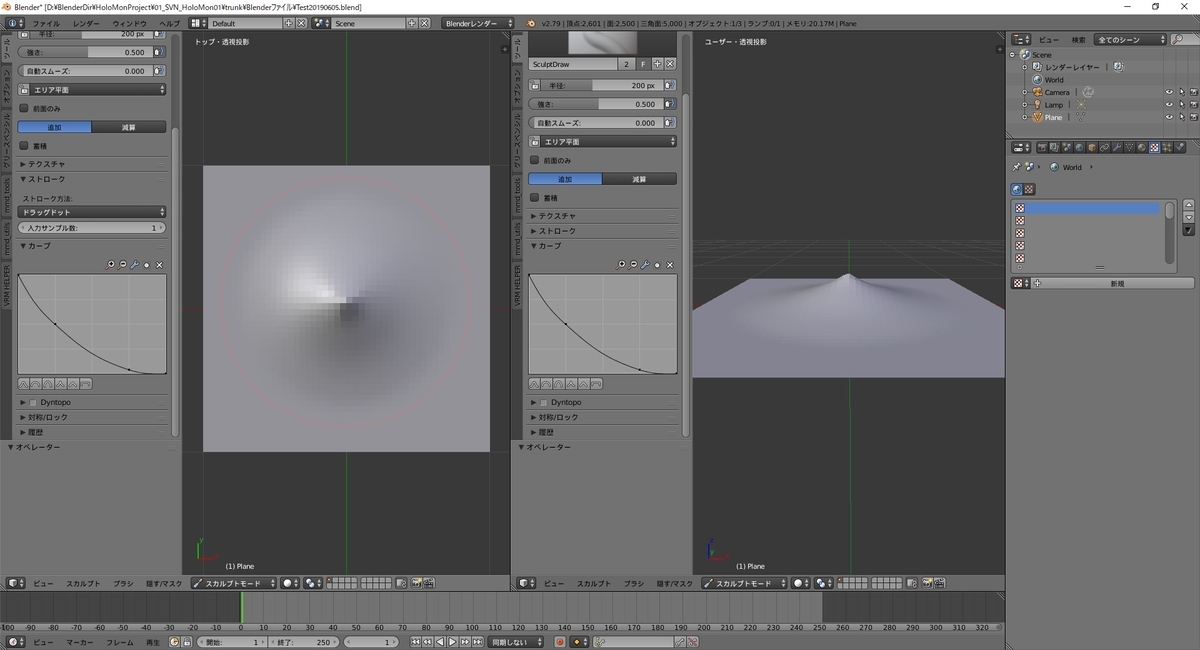Add new SculptDraw brush datablock

point(657,64)
